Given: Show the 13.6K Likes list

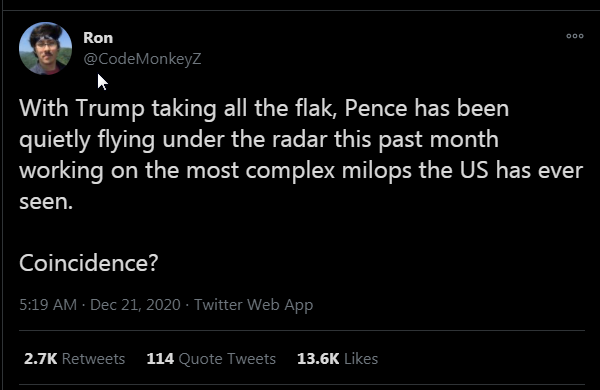Looking at the screenshot, I should click(x=337, y=359).
